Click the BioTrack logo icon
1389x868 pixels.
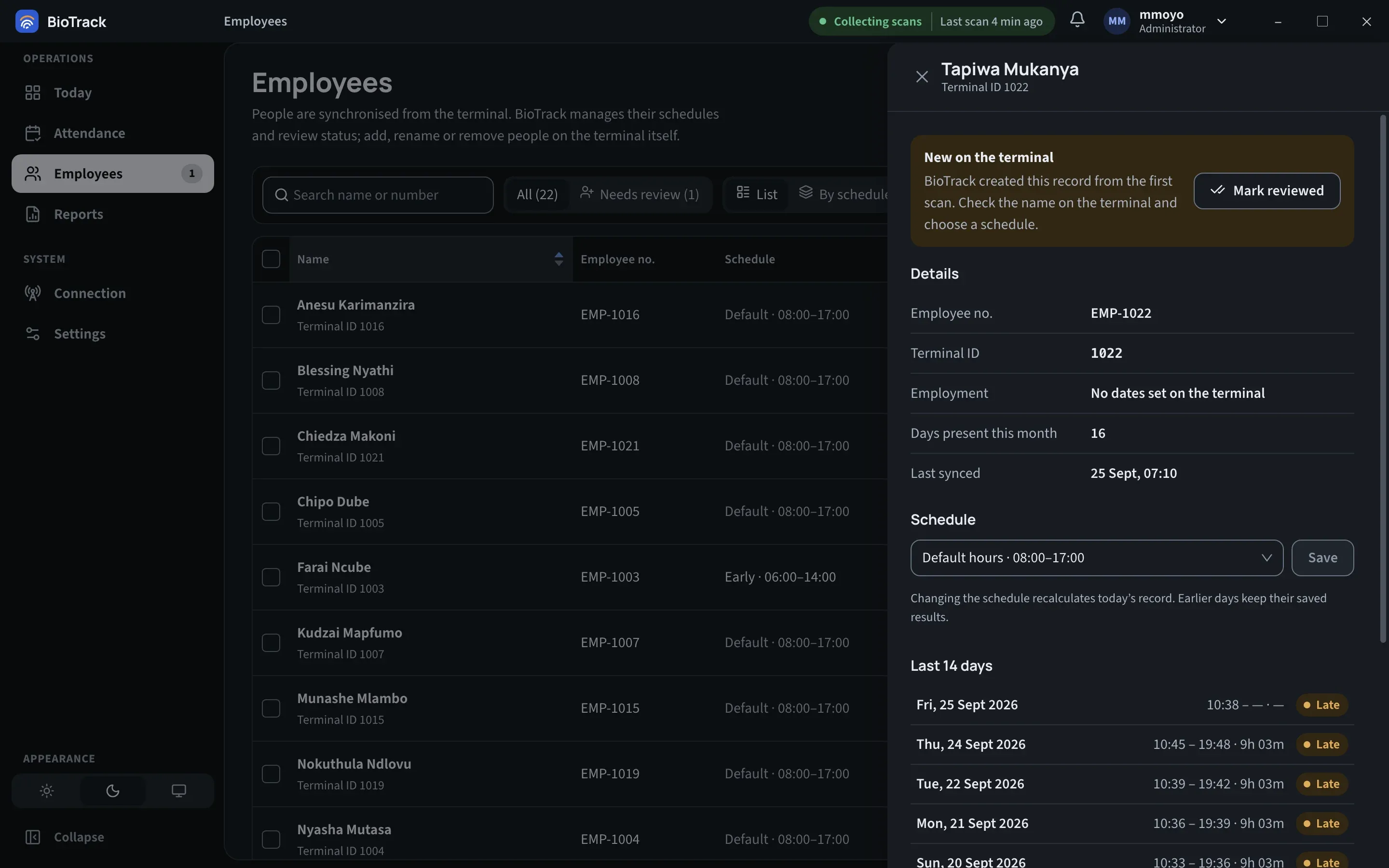[x=27, y=21]
